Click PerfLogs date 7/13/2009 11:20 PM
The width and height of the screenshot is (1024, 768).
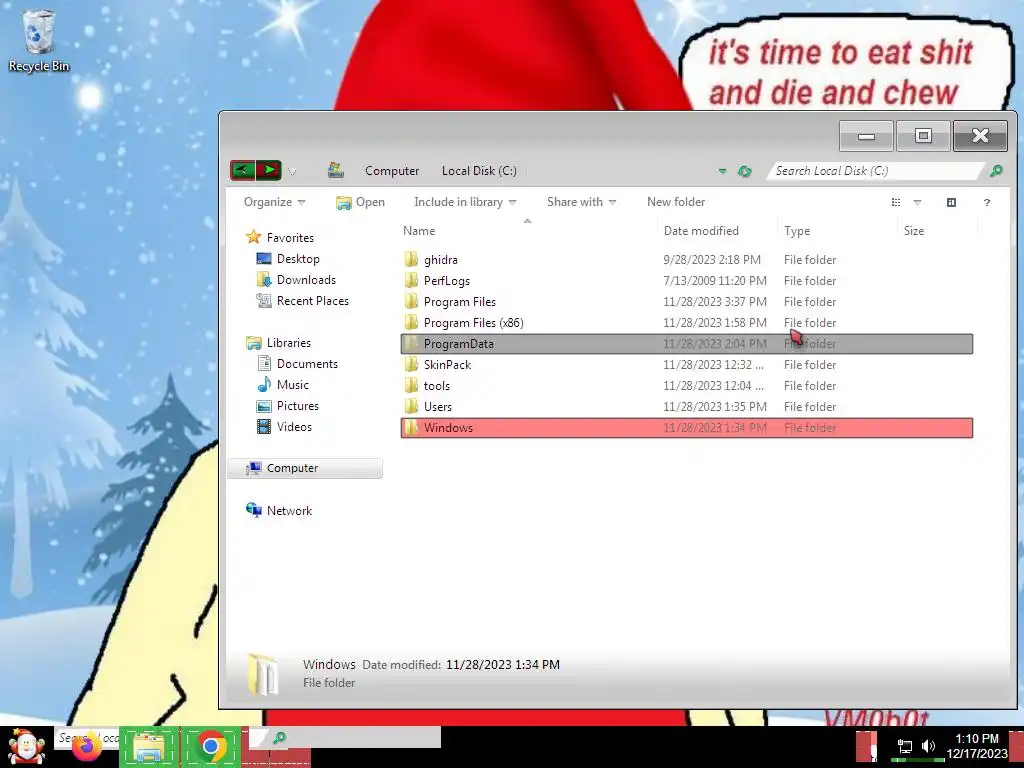[x=714, y=280]
